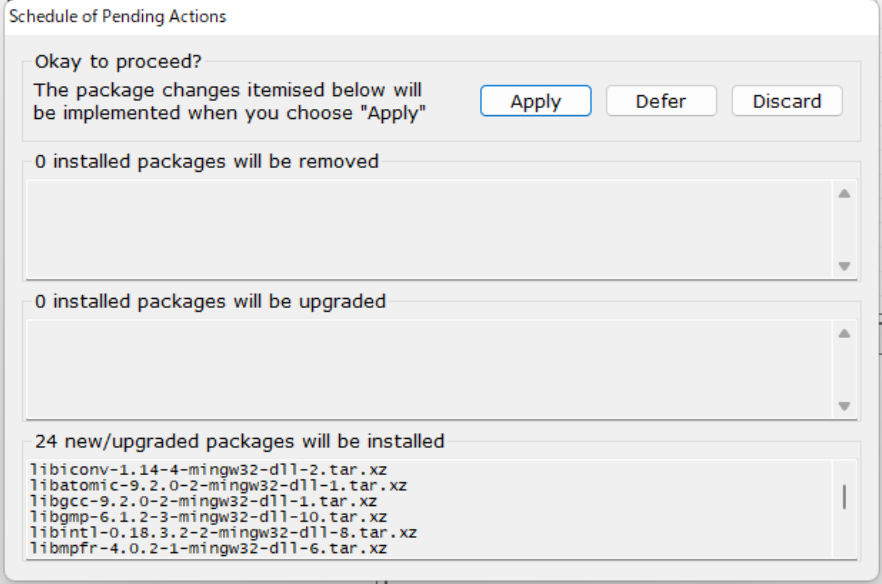Select libgcc-9.2.0-2-mingw32-dll-1.tar.xz entry
The height and width of the screenshot is (584, 882).
point(203,501)
